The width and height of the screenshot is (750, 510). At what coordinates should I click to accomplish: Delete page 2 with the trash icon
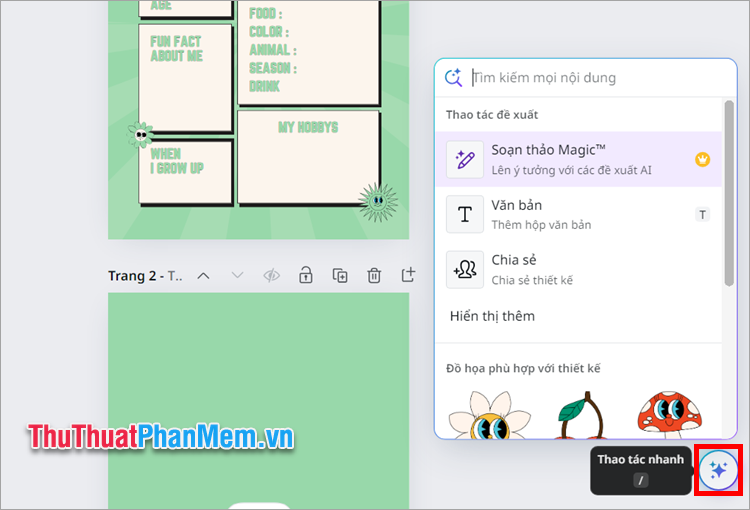tap(374, 275)
